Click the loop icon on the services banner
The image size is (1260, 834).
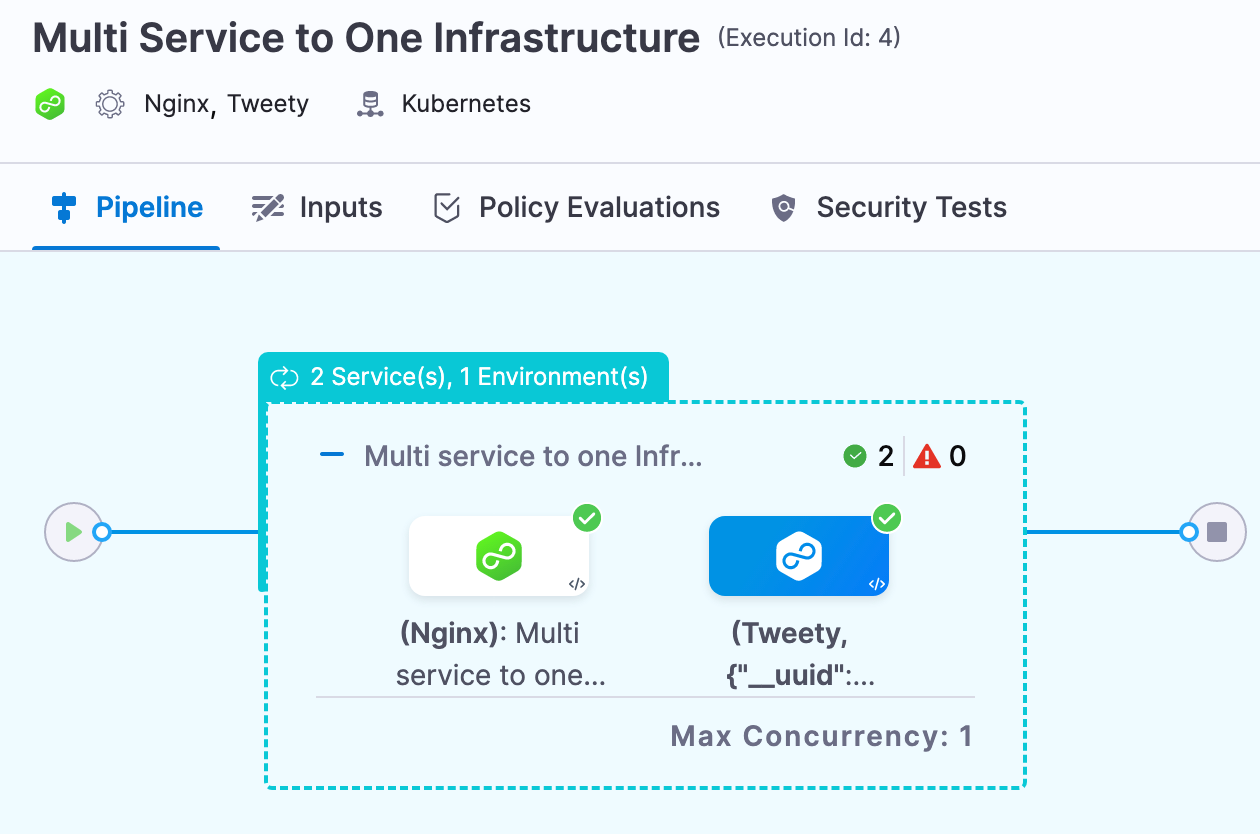[x=285, y=377]
